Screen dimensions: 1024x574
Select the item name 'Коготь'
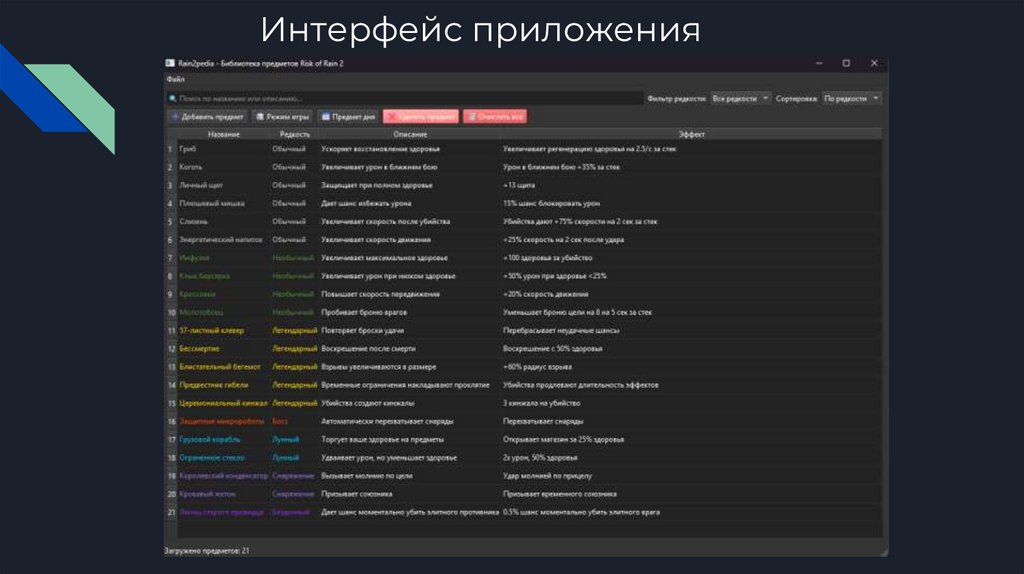coord(191,167)
